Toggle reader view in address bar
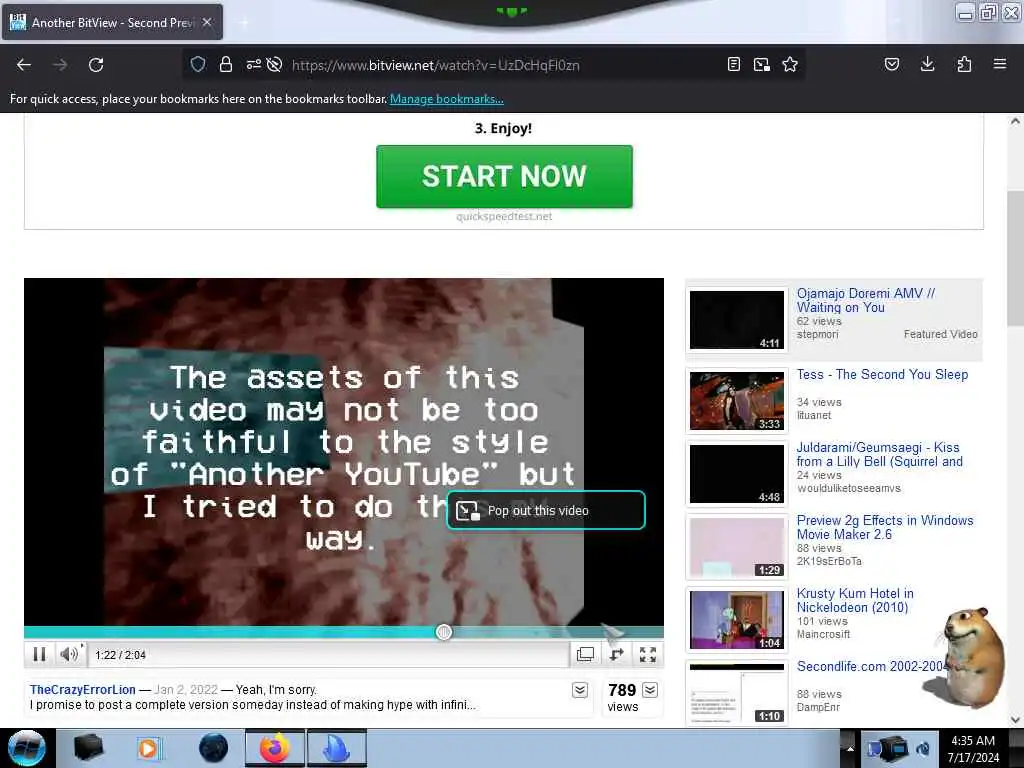This screenshot has width=1024, height=768. tap(734, 64)
